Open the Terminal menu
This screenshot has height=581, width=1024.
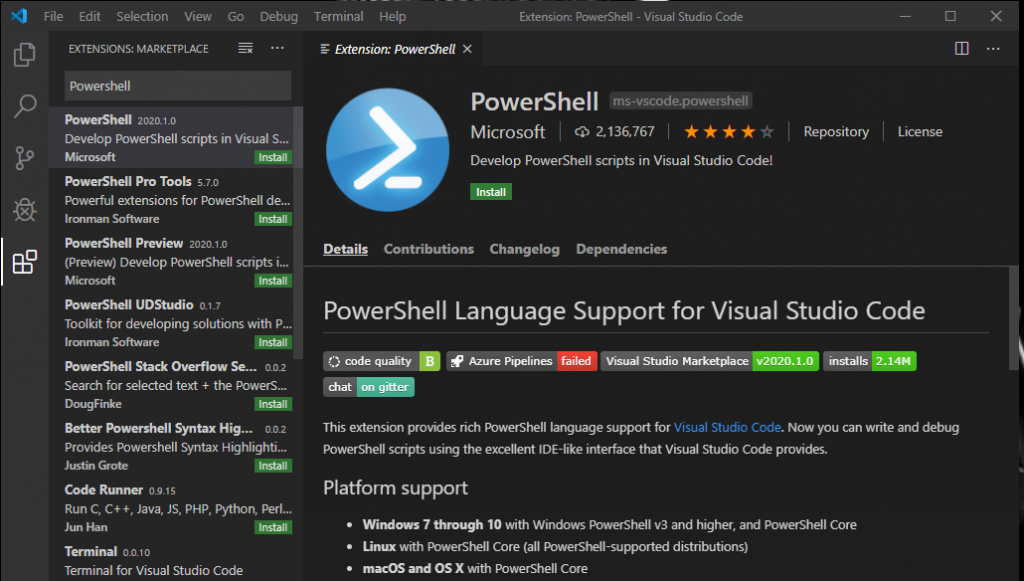pyautogui.click(x=338, y=16)
